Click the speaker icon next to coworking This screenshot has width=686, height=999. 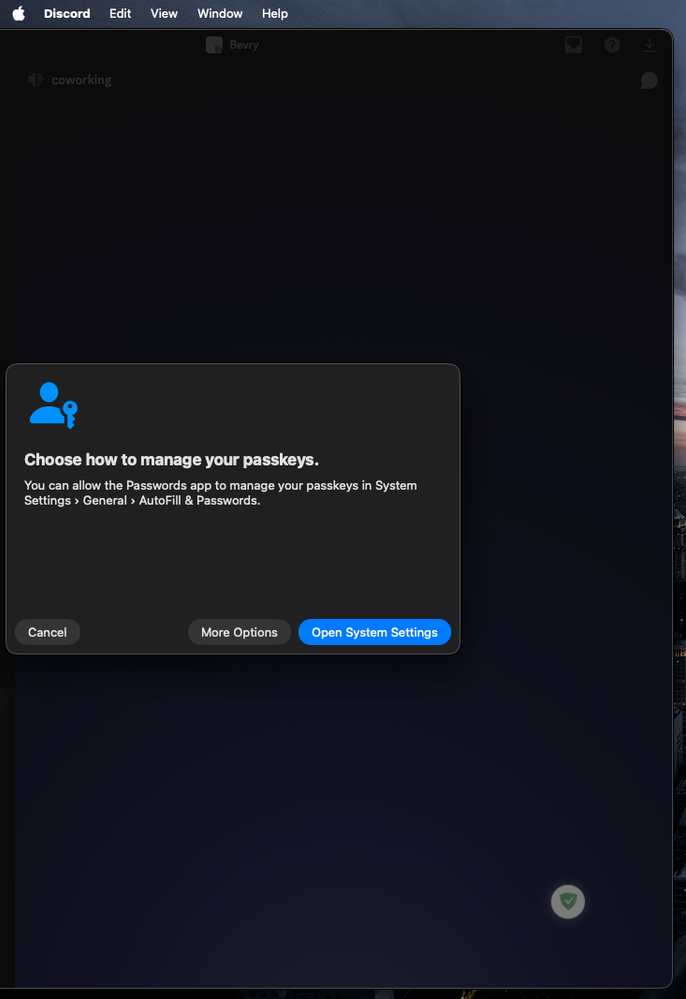[36, 80]
